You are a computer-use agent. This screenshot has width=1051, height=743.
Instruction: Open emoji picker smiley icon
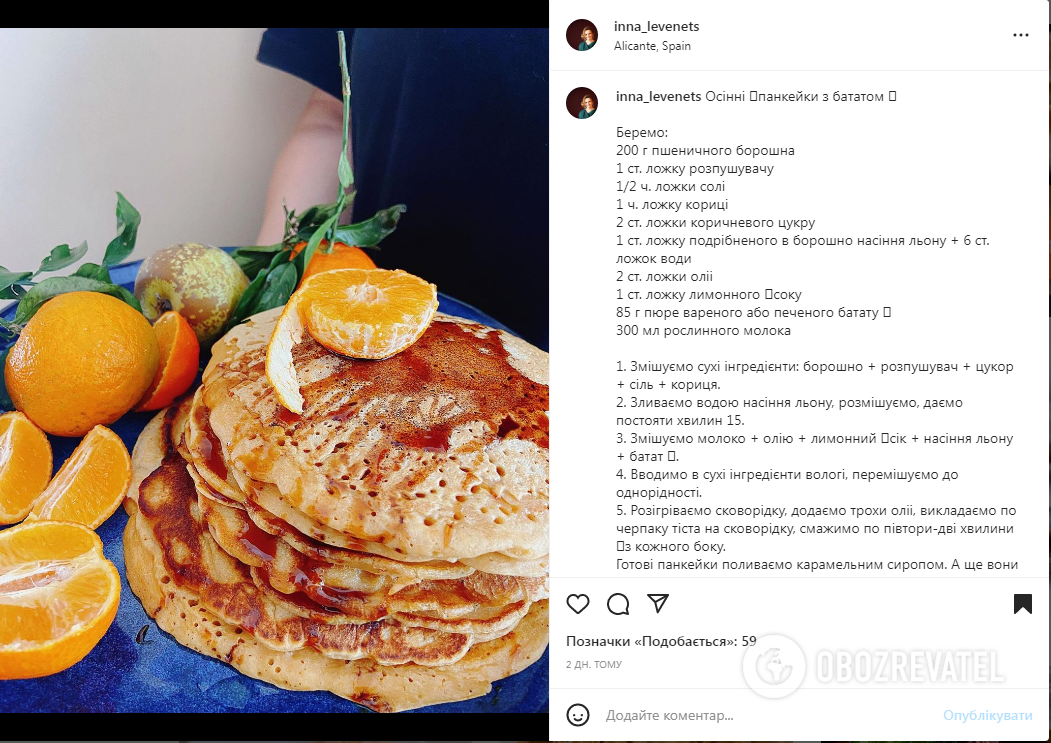pos(578,715)
